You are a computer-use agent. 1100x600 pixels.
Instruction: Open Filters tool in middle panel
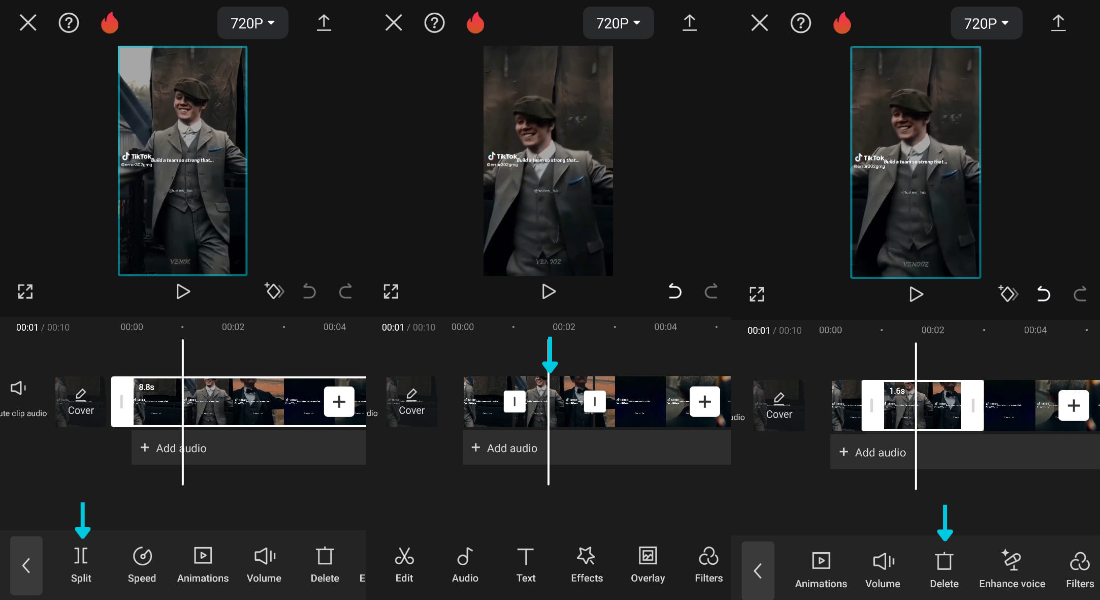tap(709, 565)
